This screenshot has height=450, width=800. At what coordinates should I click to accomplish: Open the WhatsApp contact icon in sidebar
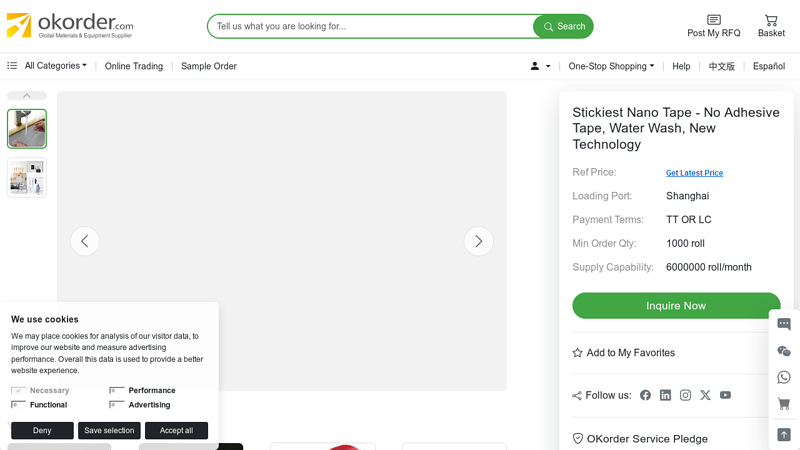(784, 377)
